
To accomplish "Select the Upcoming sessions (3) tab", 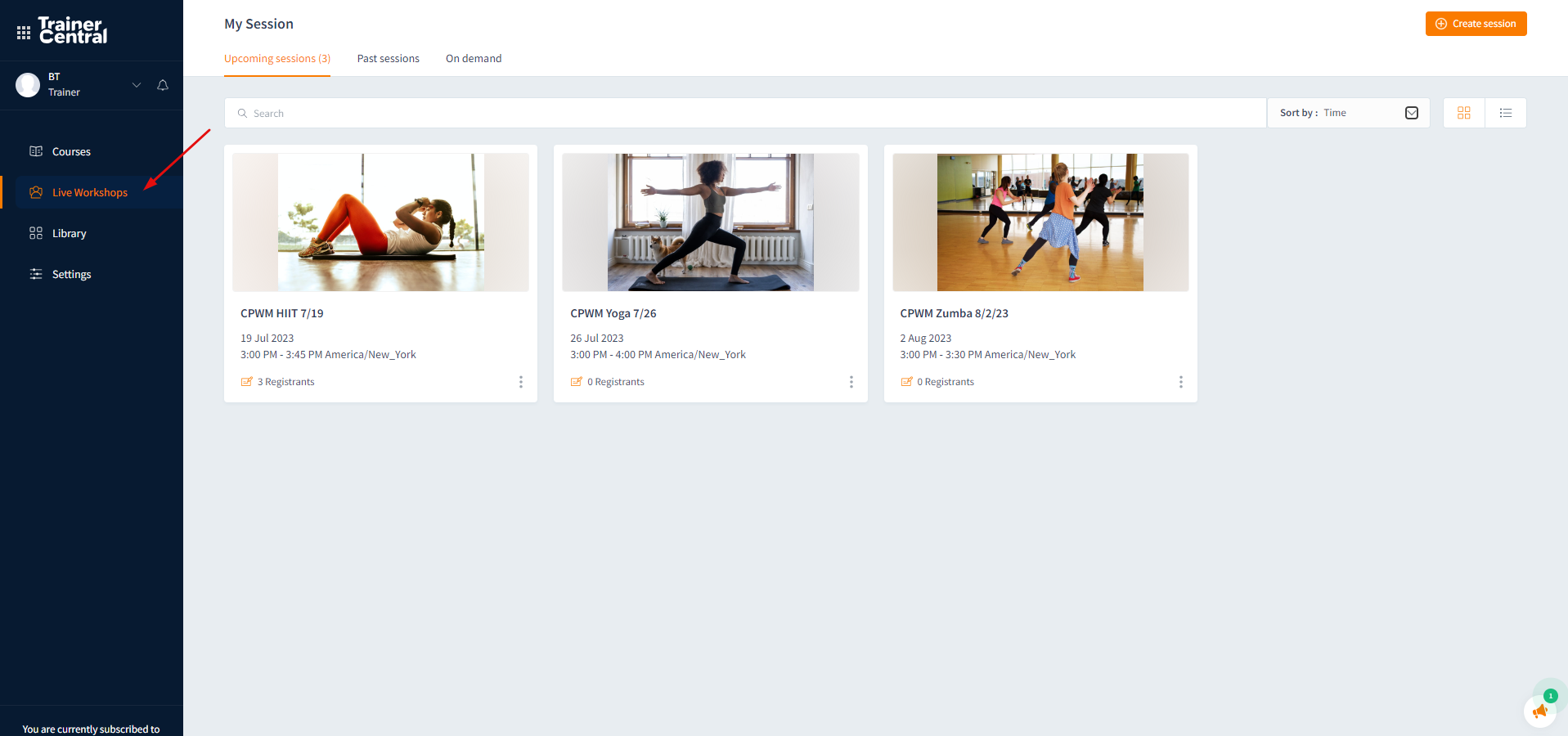I will coord(277,59).
